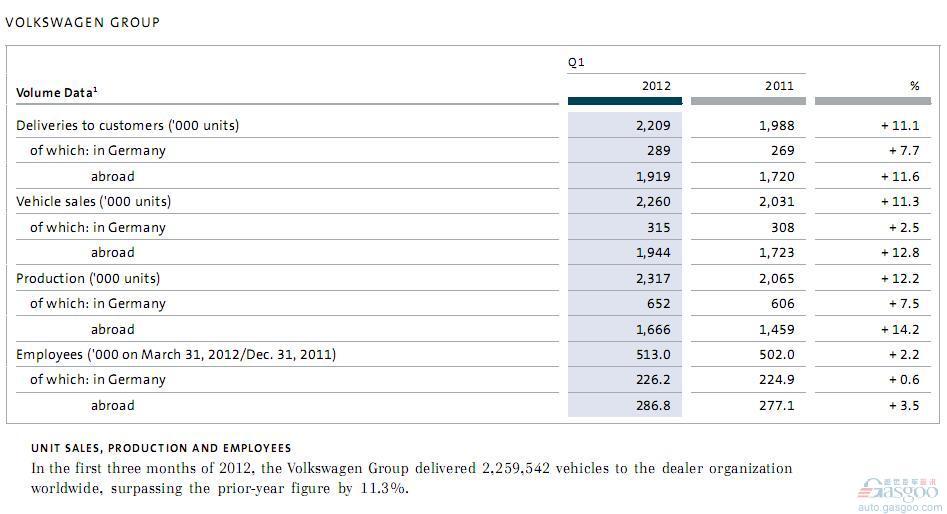Select the Employees row label
Image resolution: width=947 pixels, height=514 pixels.
click(x=176, y=354)
